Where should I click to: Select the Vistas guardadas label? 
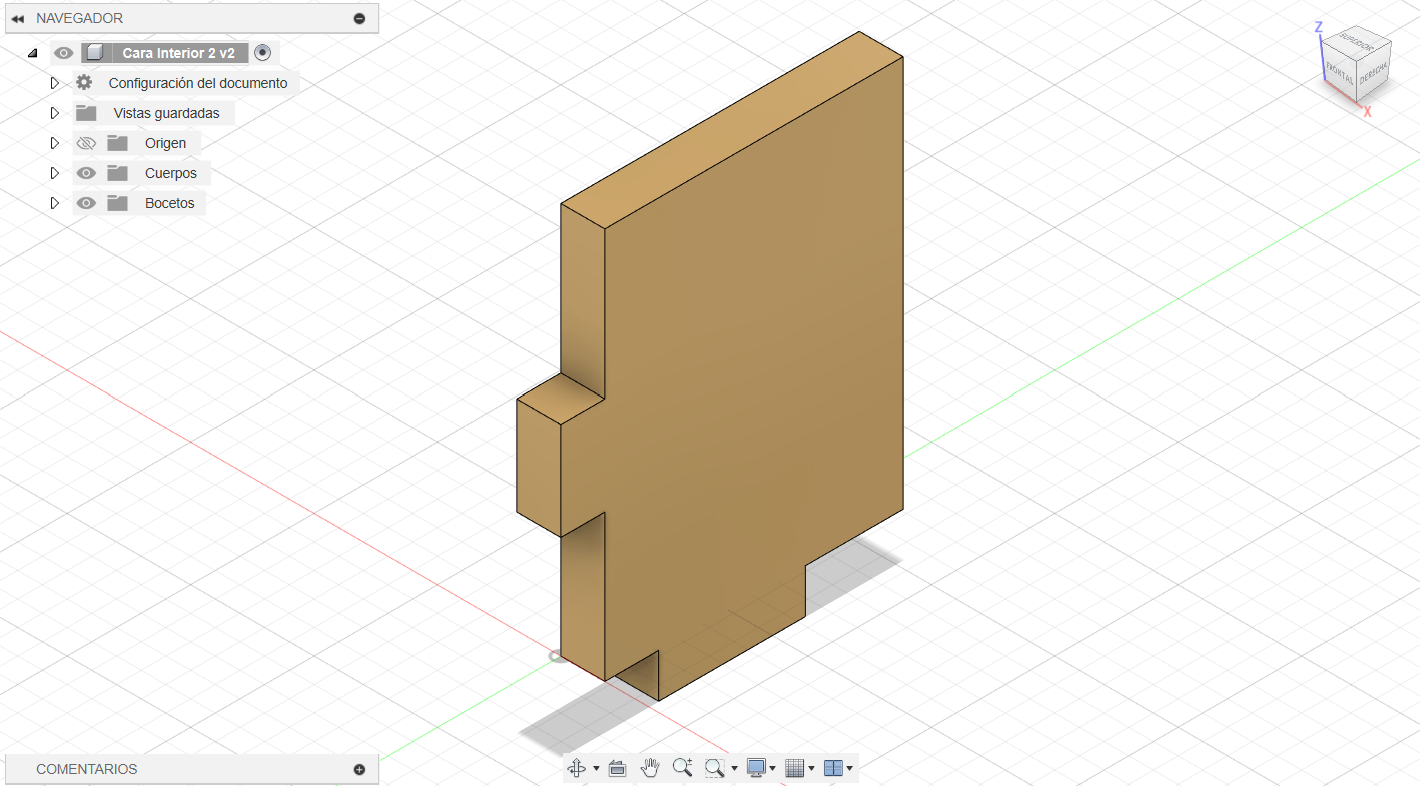tap(166, 113)
